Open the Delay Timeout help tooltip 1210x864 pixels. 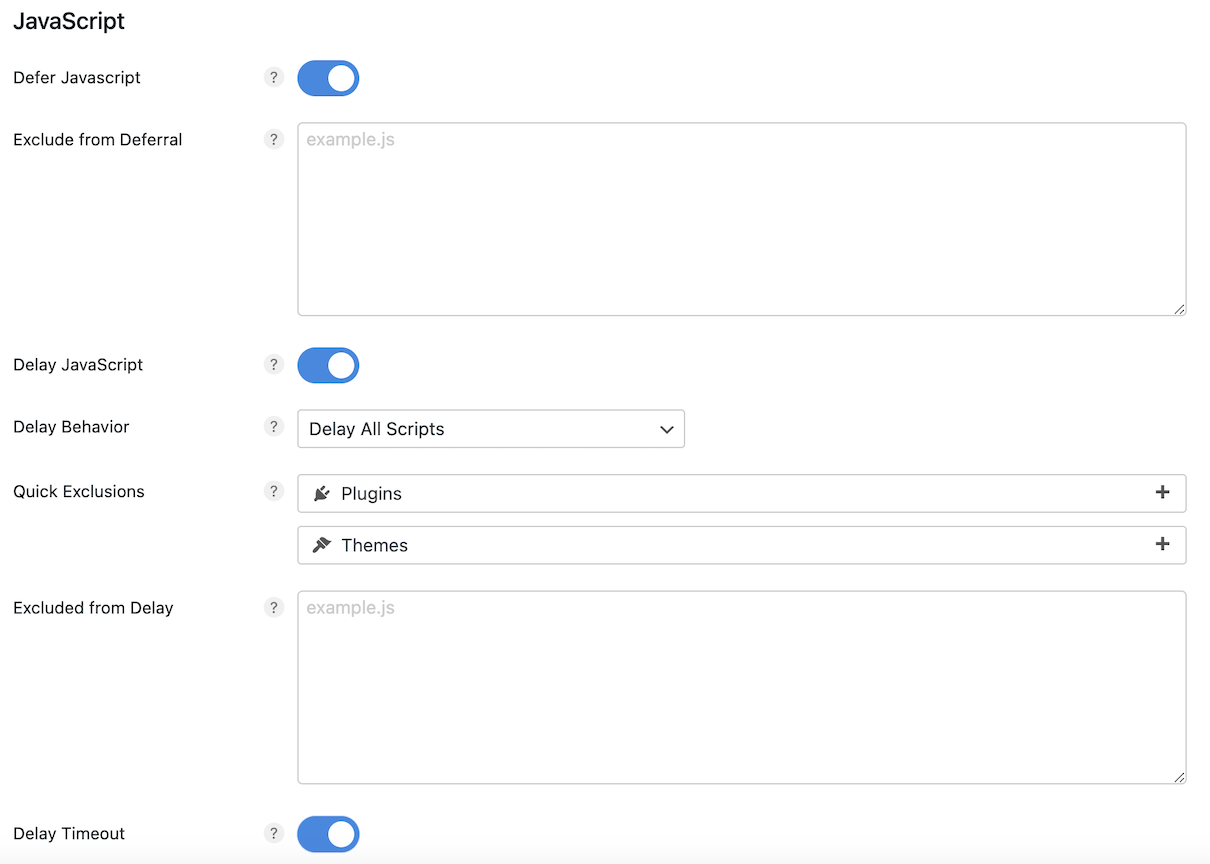[274, 833]
